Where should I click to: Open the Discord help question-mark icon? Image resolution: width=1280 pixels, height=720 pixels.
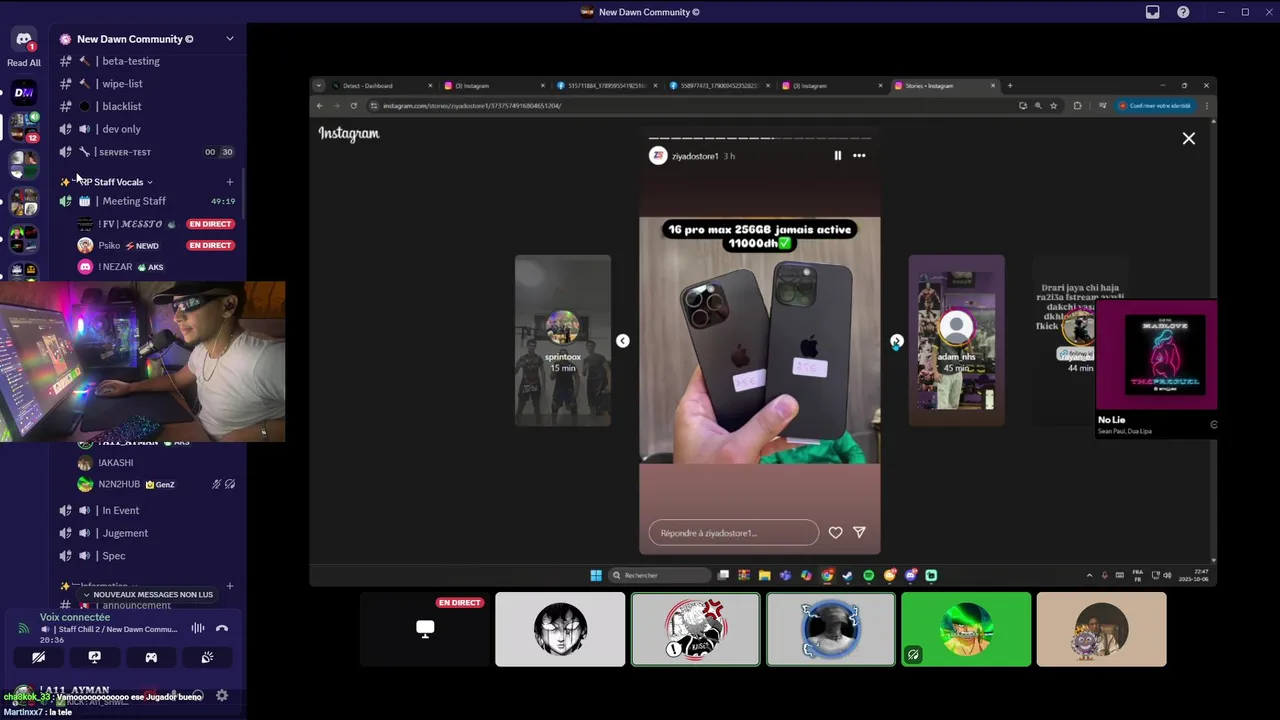pos(1183,12)
